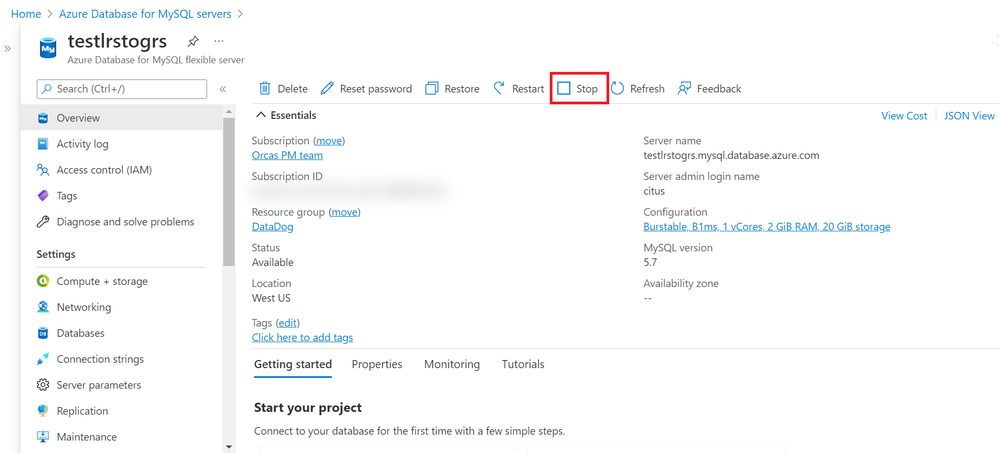Click the Tags purple label icon
999x453 pixels.
43,196
